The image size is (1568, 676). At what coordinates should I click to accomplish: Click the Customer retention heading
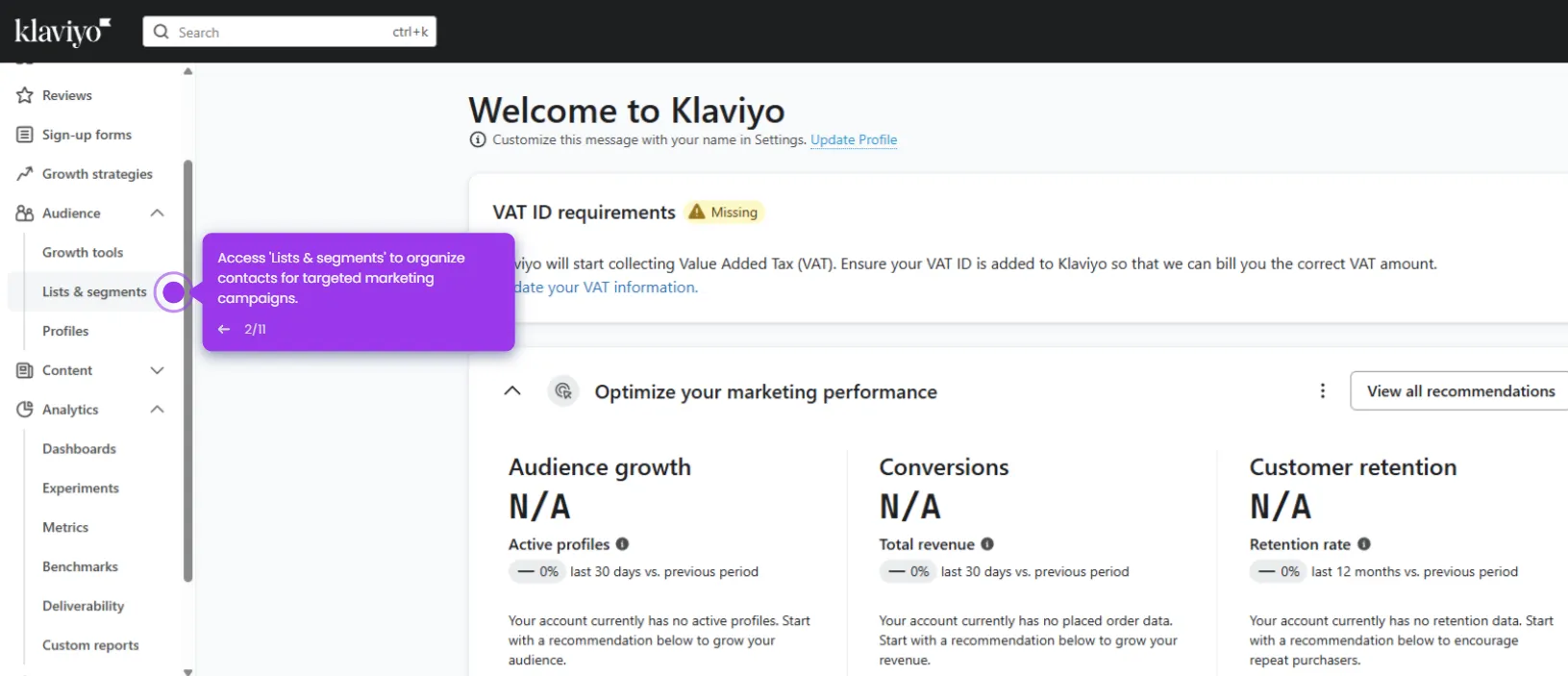coord(1353,467)
